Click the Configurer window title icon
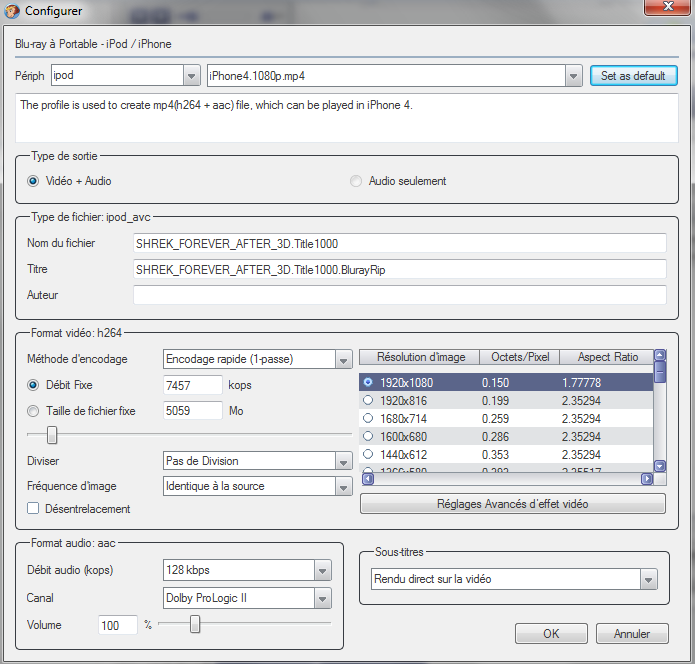Screen dimensions: 695x664 pos(12,10)
